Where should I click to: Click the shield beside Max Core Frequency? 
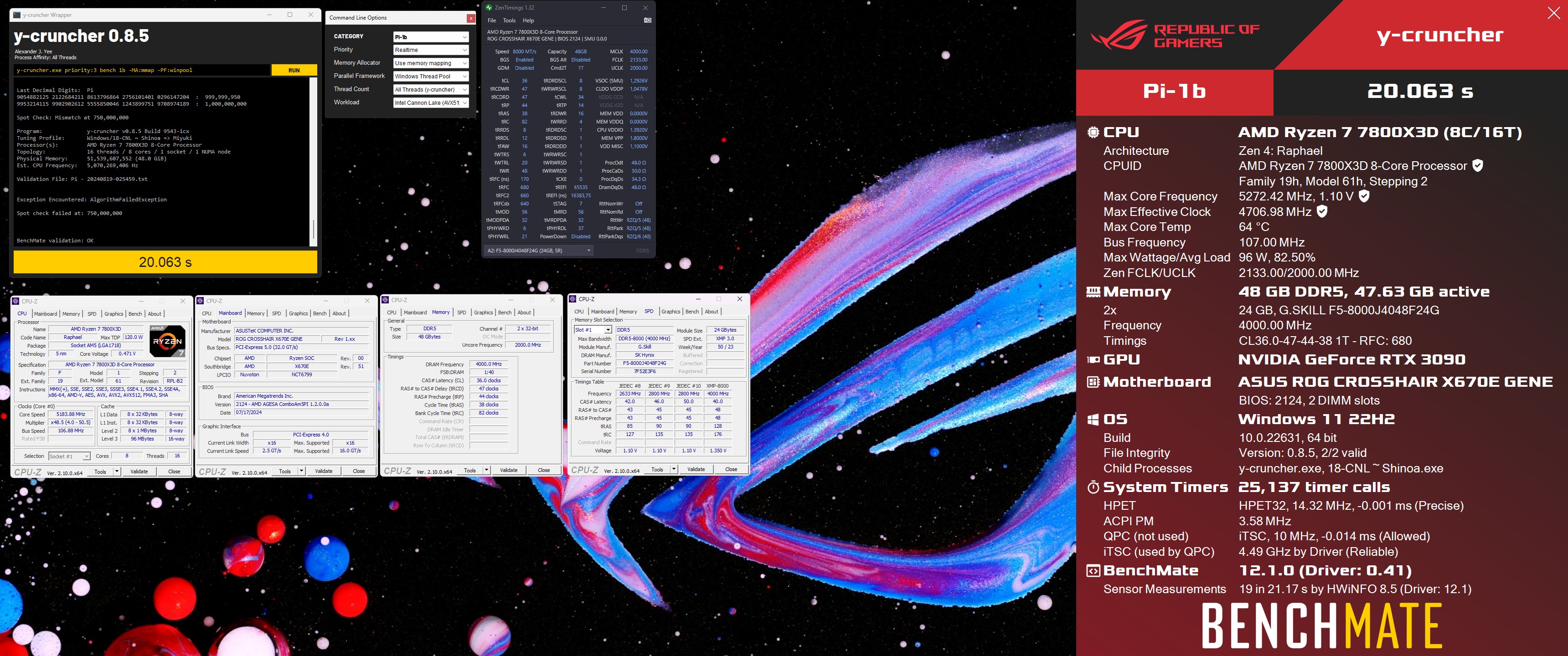coord(1364,196)
